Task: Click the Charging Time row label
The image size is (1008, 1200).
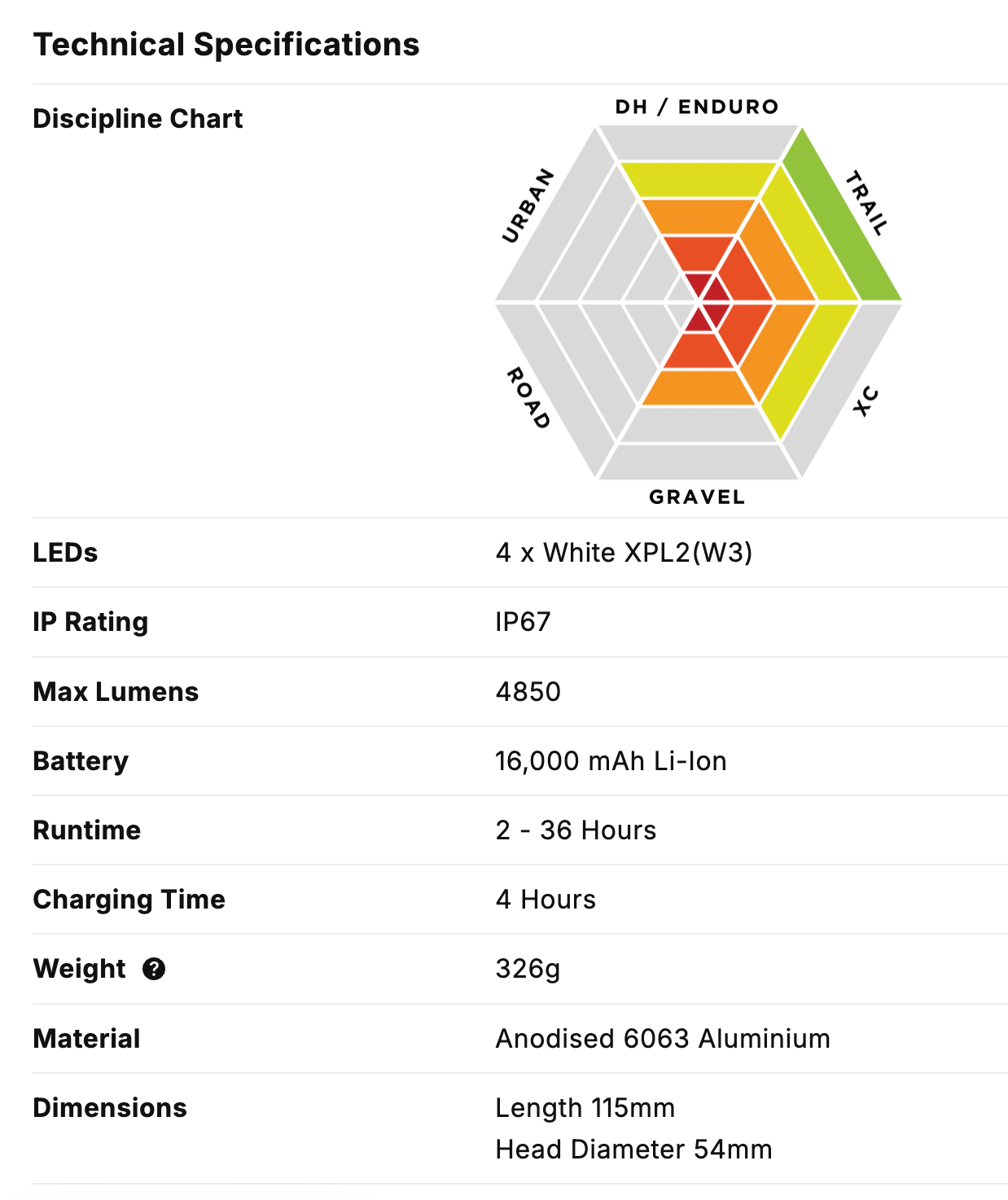Action: tap(129, 900)
